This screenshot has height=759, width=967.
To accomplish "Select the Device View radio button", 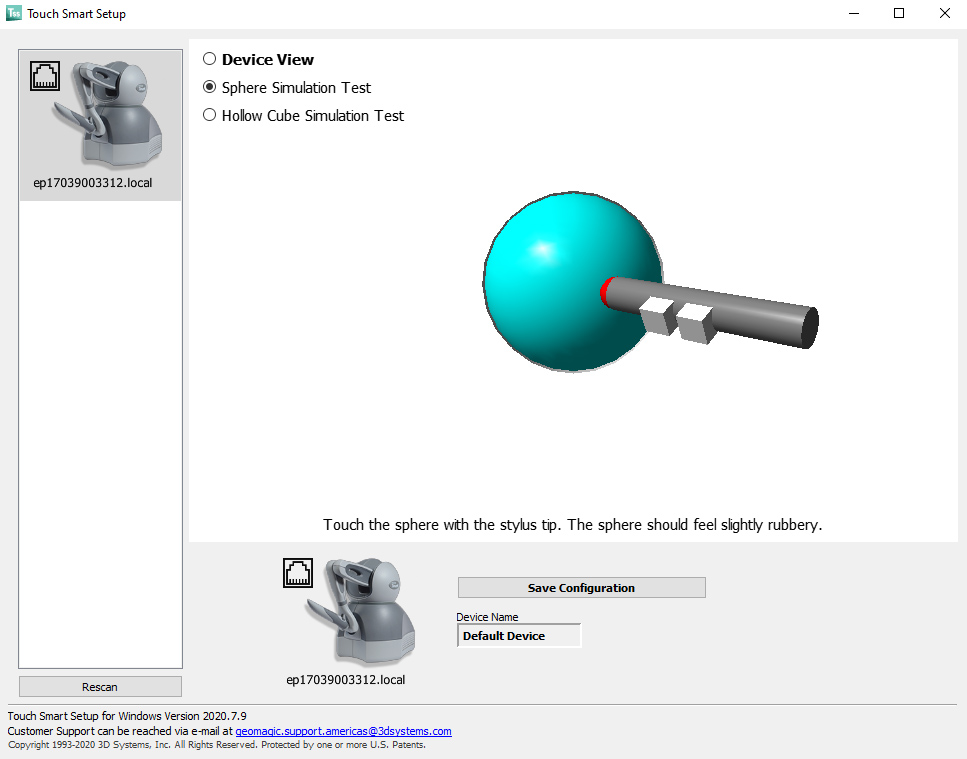I will [210, 59].
